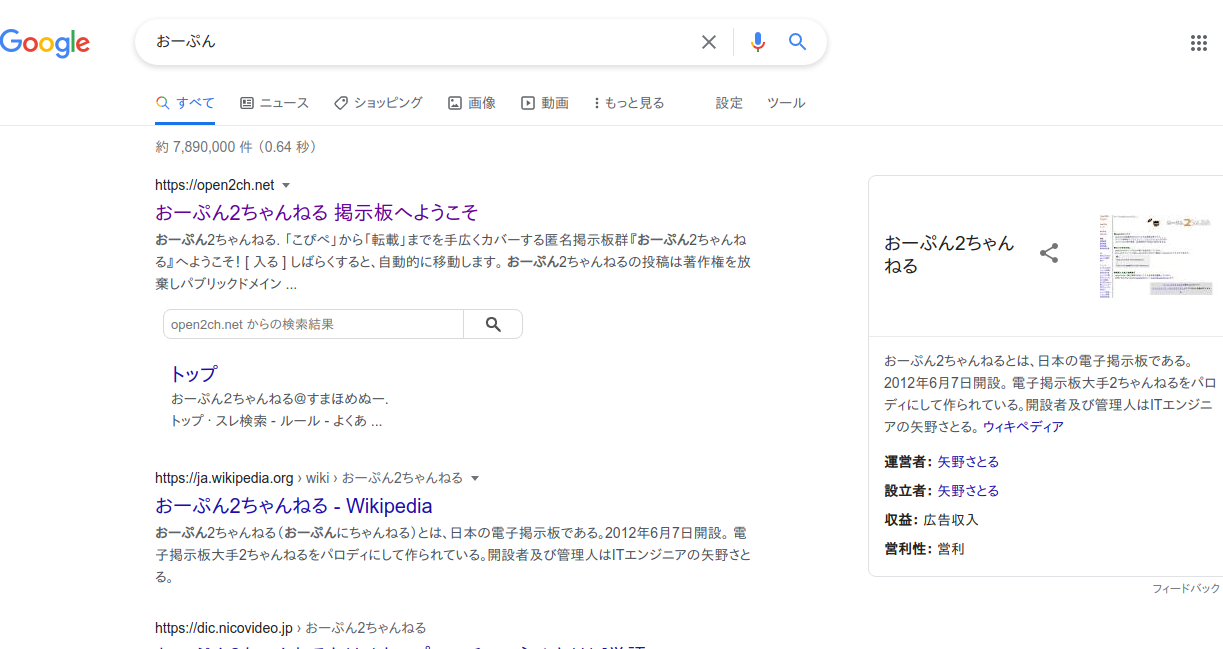Open おーぷん2ちゃんねる - Wikipedia result
This screenshot has width=1223, height=649.
[x=294, y=505]
